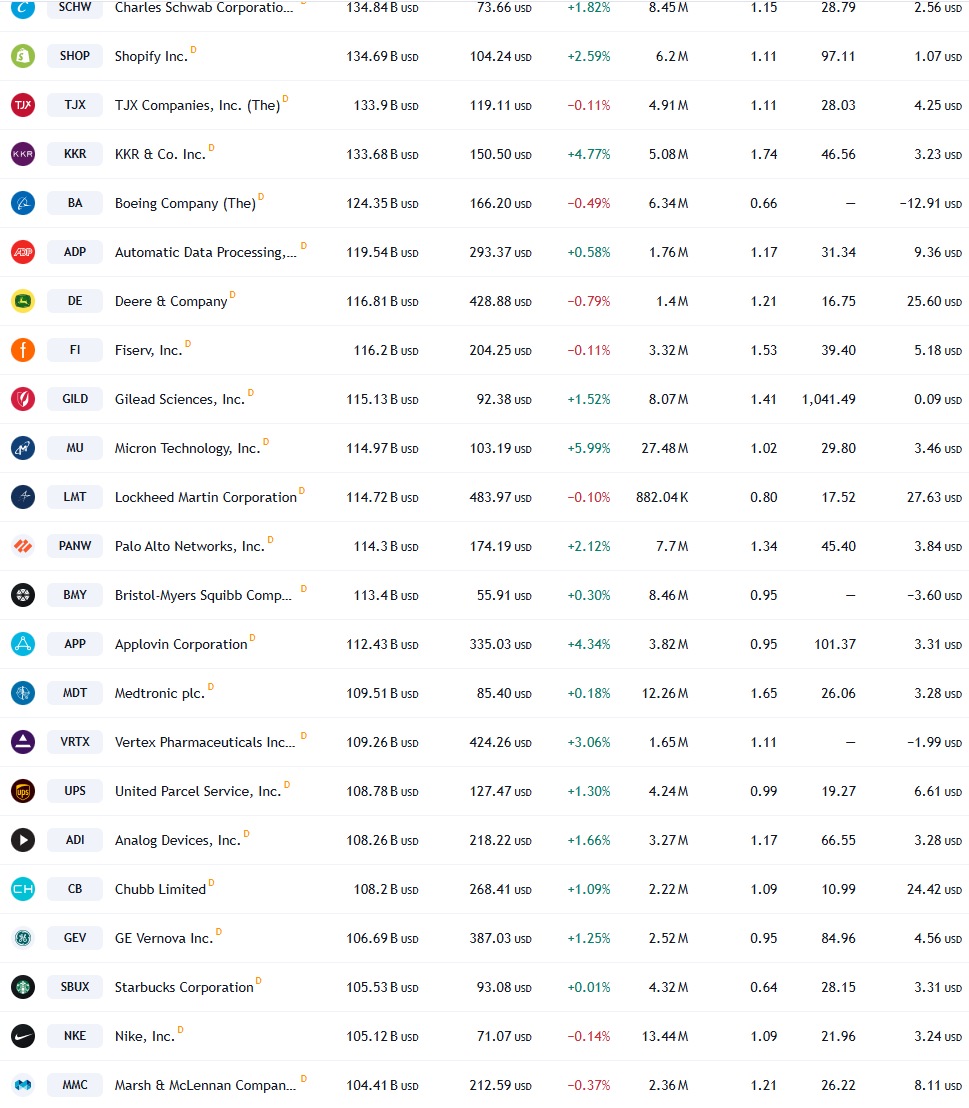This screenshot has width=969, height=1108.
Task: Click the Micron Technology logo icon
Action: (x=23, y=448)
